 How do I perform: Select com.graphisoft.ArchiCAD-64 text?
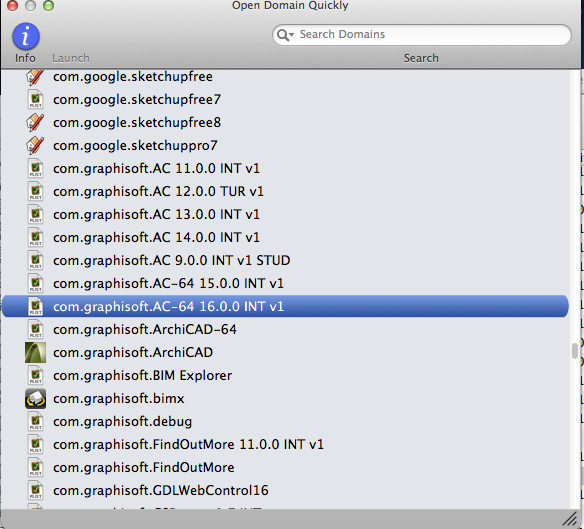point(145,330)
